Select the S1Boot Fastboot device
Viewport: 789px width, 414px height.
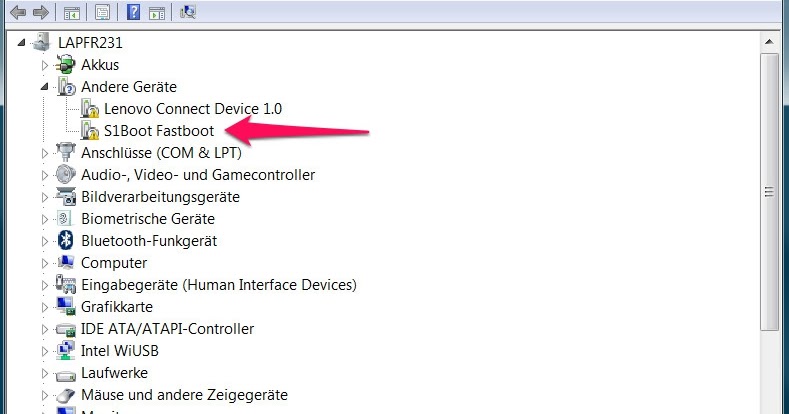[158, 130]
